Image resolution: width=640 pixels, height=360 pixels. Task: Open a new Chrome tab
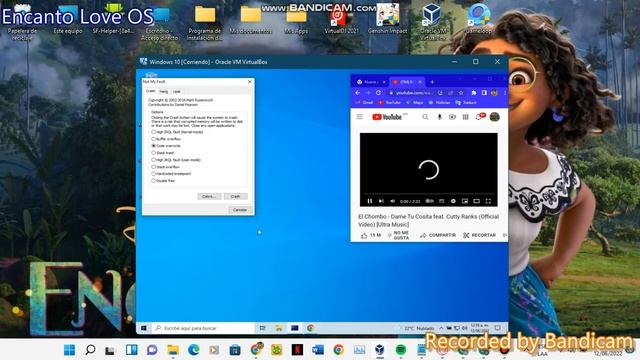click(x=432, y=82)
